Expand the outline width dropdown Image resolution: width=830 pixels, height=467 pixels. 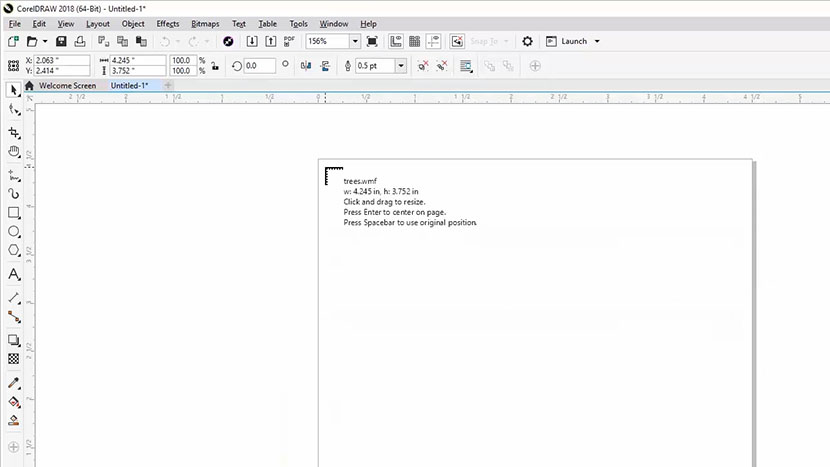[x=401, y=66]
